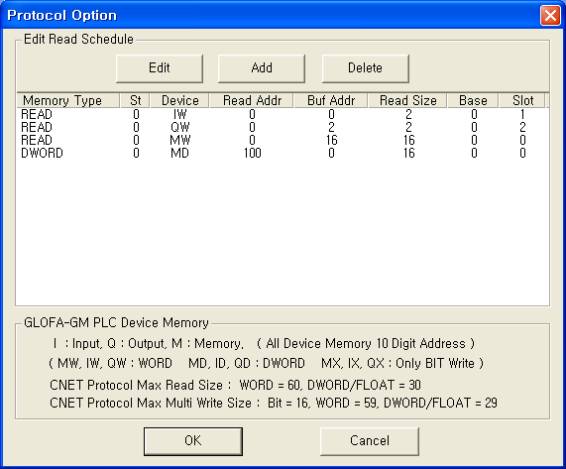Select the READ row with device QW

click(x=282, y=127)
